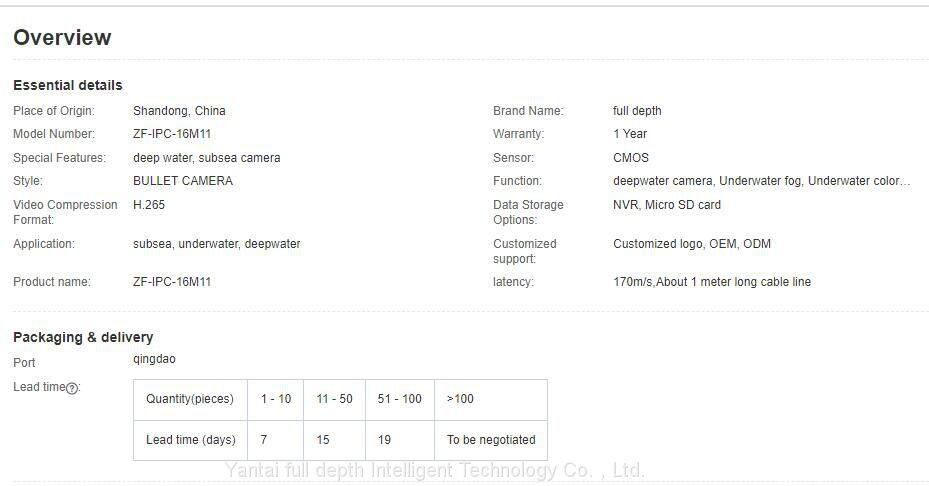Viewport: 929px width, 486px height.
Task: Click the Shandong, China origin value
Action: pyautogui.click(x=179, y=111)
